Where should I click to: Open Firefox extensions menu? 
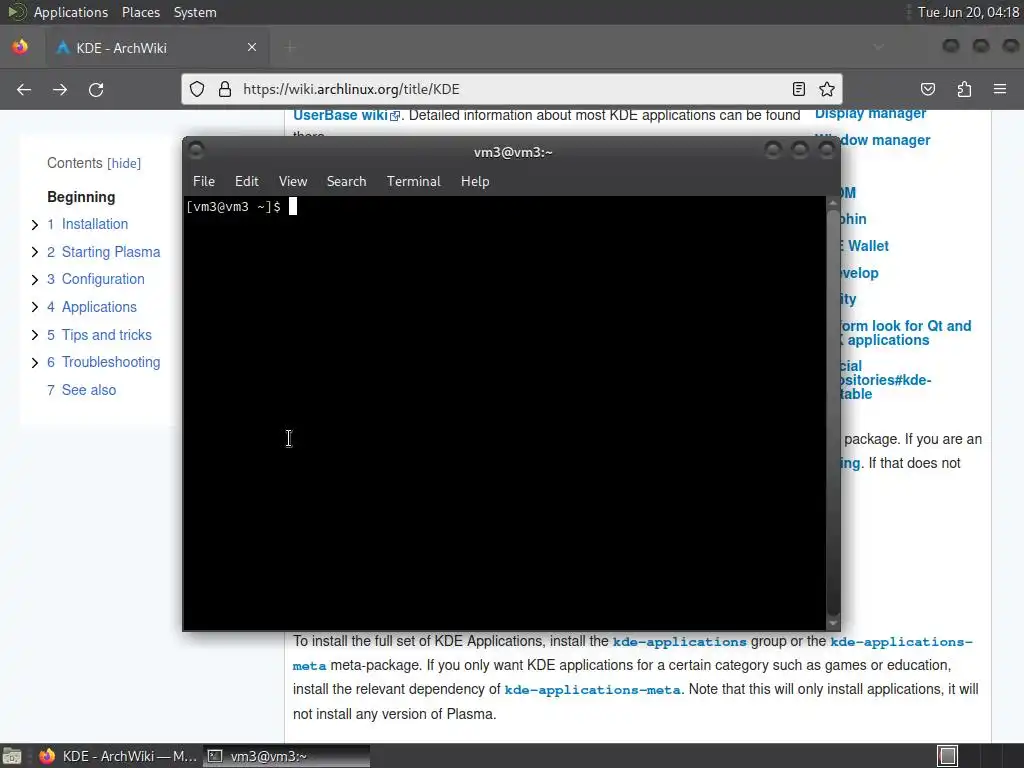tap(964, 89)
